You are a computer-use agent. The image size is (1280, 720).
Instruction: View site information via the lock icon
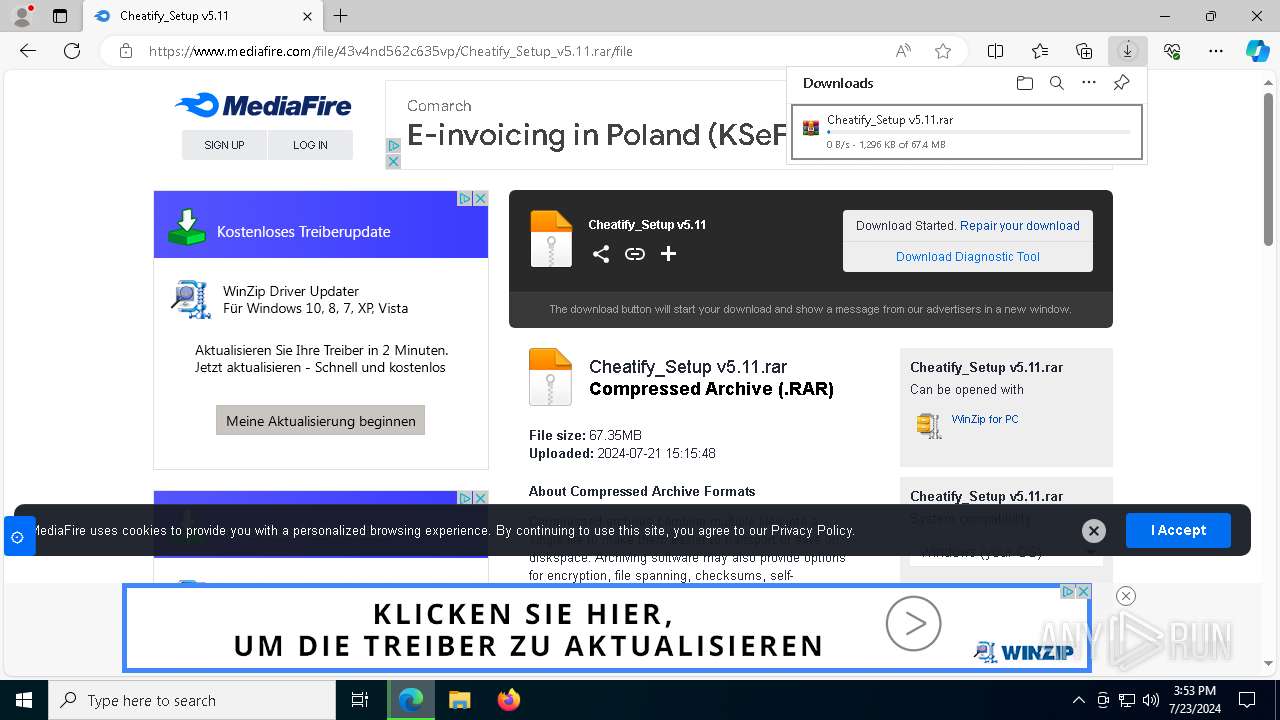pyautogui.click(x=126, y=51)
